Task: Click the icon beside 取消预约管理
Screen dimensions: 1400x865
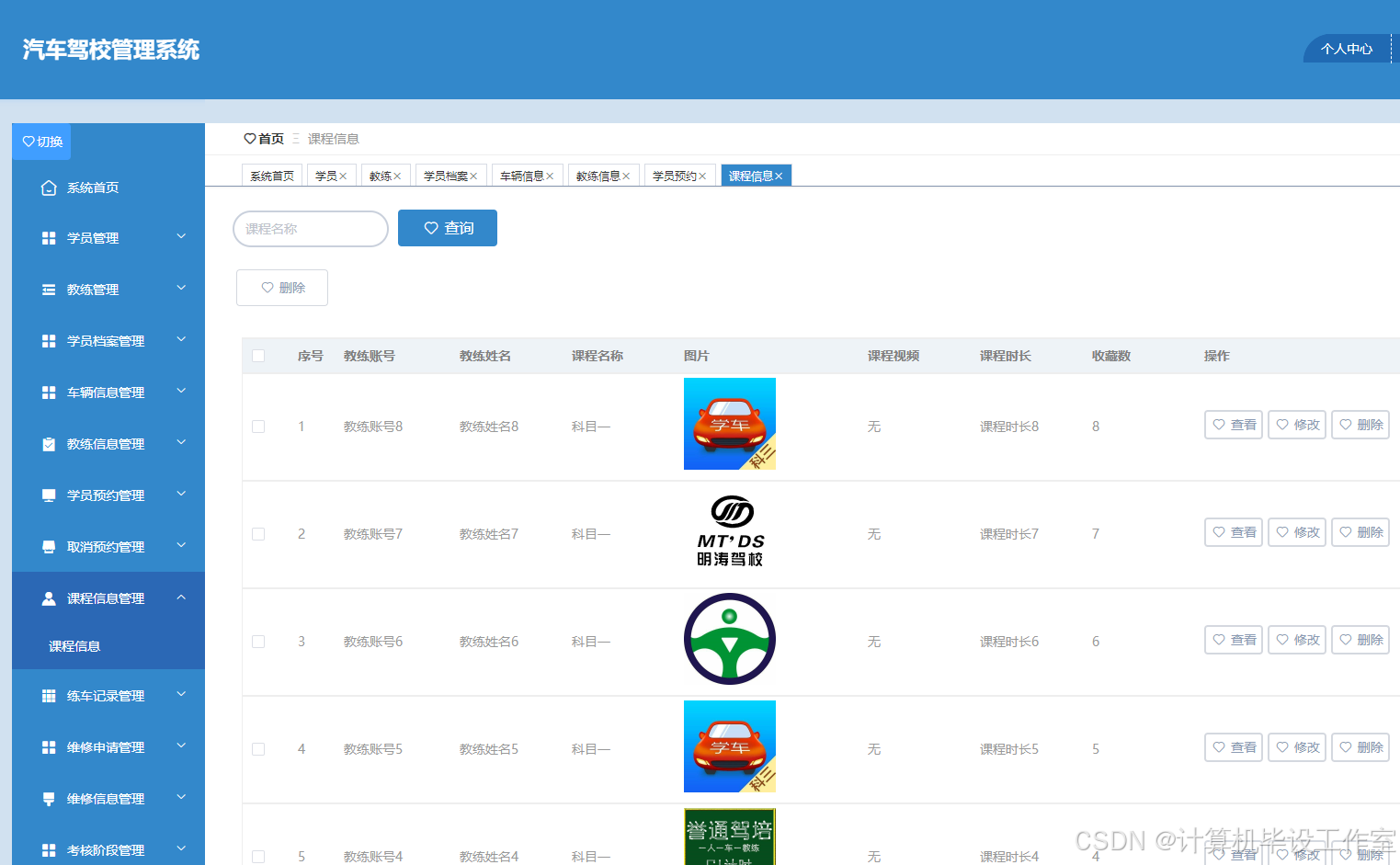Action: pyautogui.click(x=49, y=547)
